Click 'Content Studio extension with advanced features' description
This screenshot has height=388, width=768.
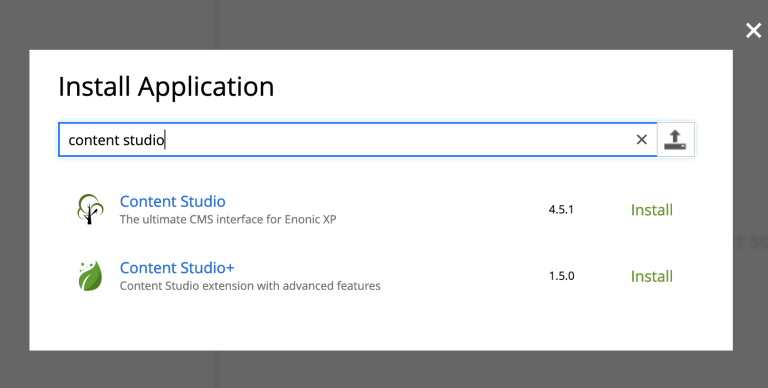[250, 286]
